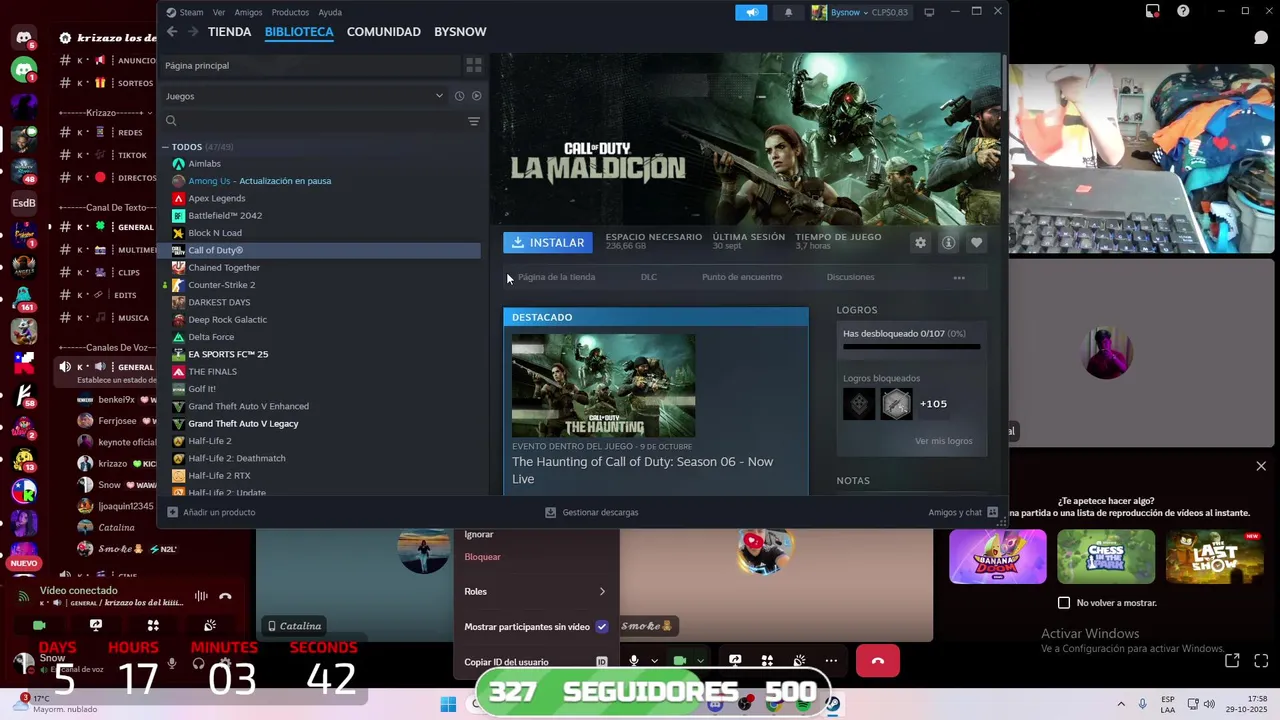The image size is (1280, 720).
Task: Show hidden system tray icons chevron
Action: pos(1120,704)
